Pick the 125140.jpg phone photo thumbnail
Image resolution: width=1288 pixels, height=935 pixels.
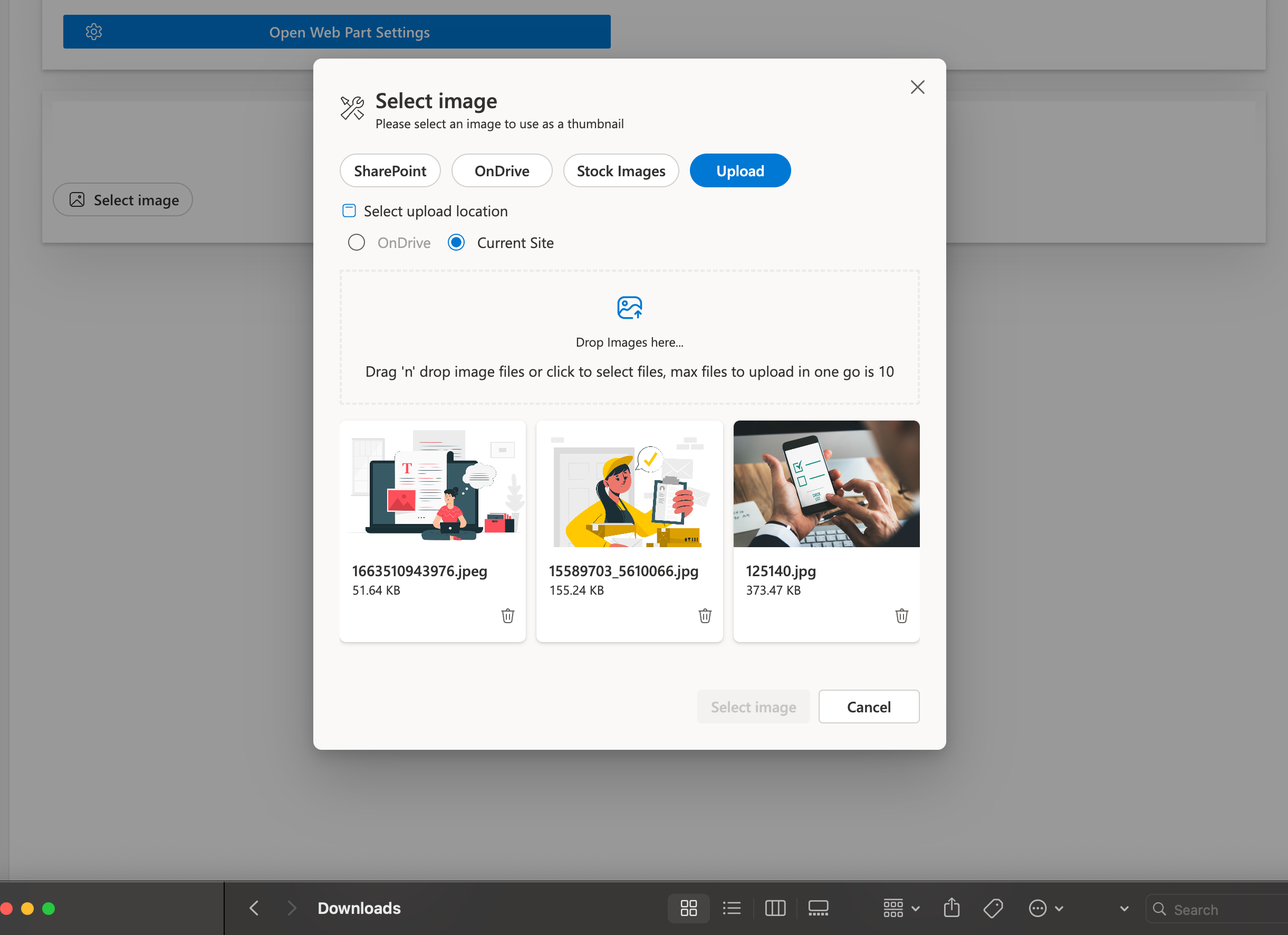(826, 484)
